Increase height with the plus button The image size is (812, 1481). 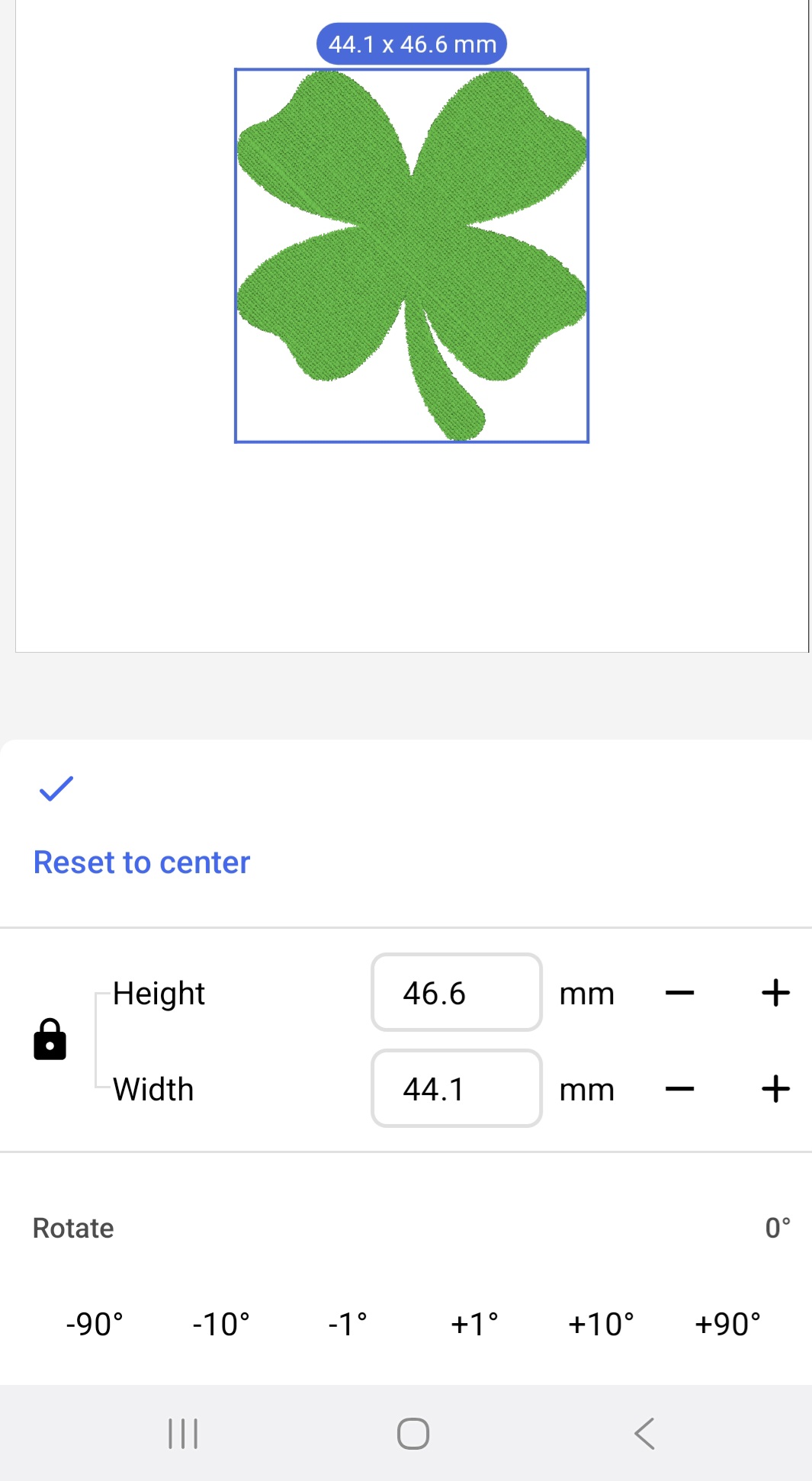775,993
